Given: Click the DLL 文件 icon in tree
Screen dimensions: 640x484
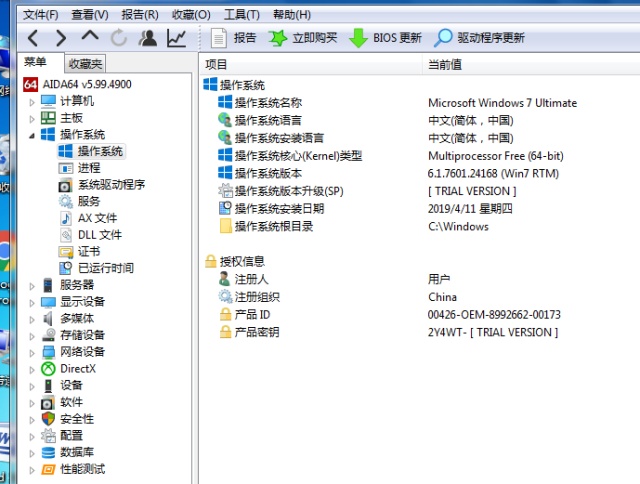Looking at the screenshot, I should pos(66,235).
